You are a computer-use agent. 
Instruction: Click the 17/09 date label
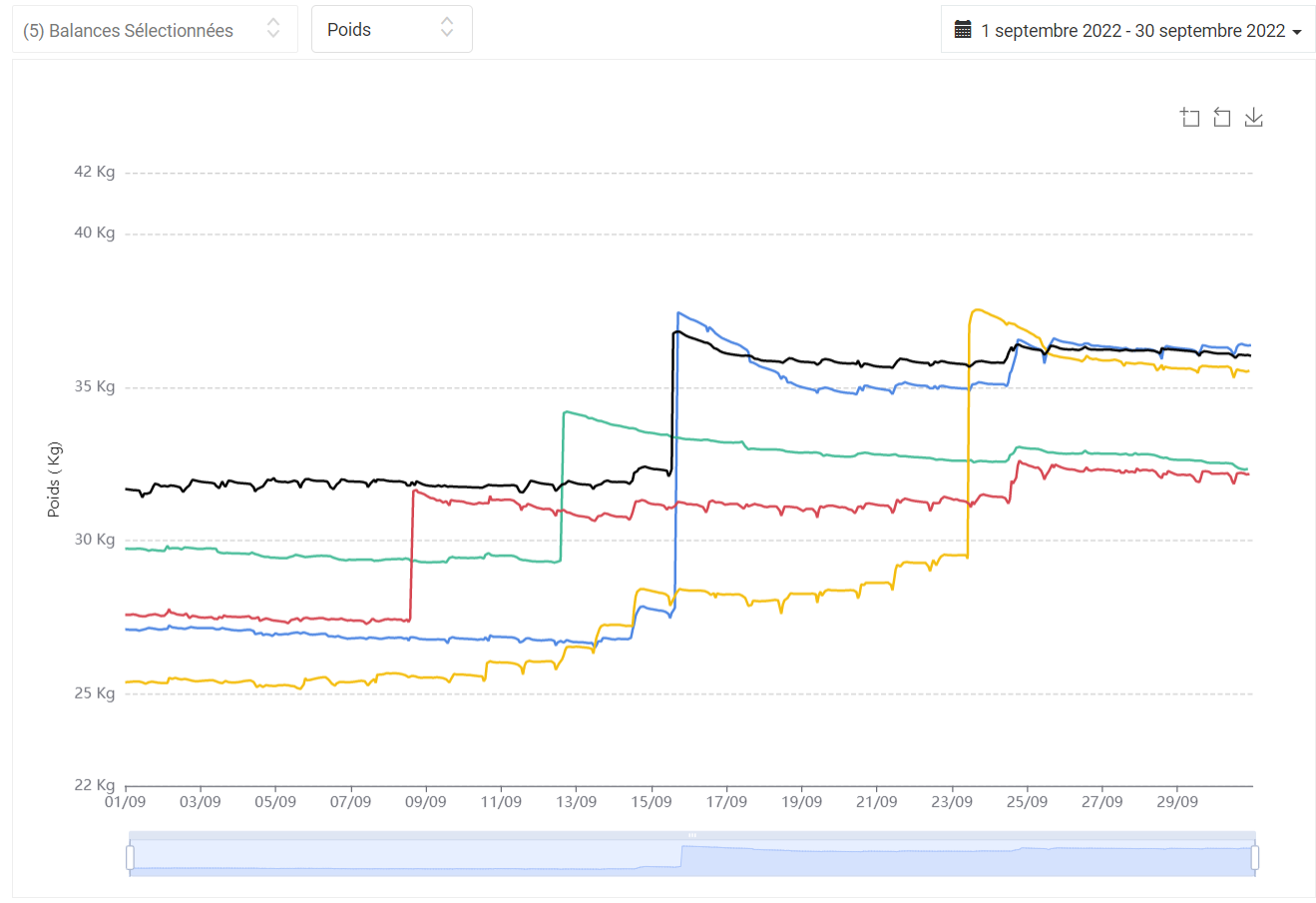click(726, 801)
